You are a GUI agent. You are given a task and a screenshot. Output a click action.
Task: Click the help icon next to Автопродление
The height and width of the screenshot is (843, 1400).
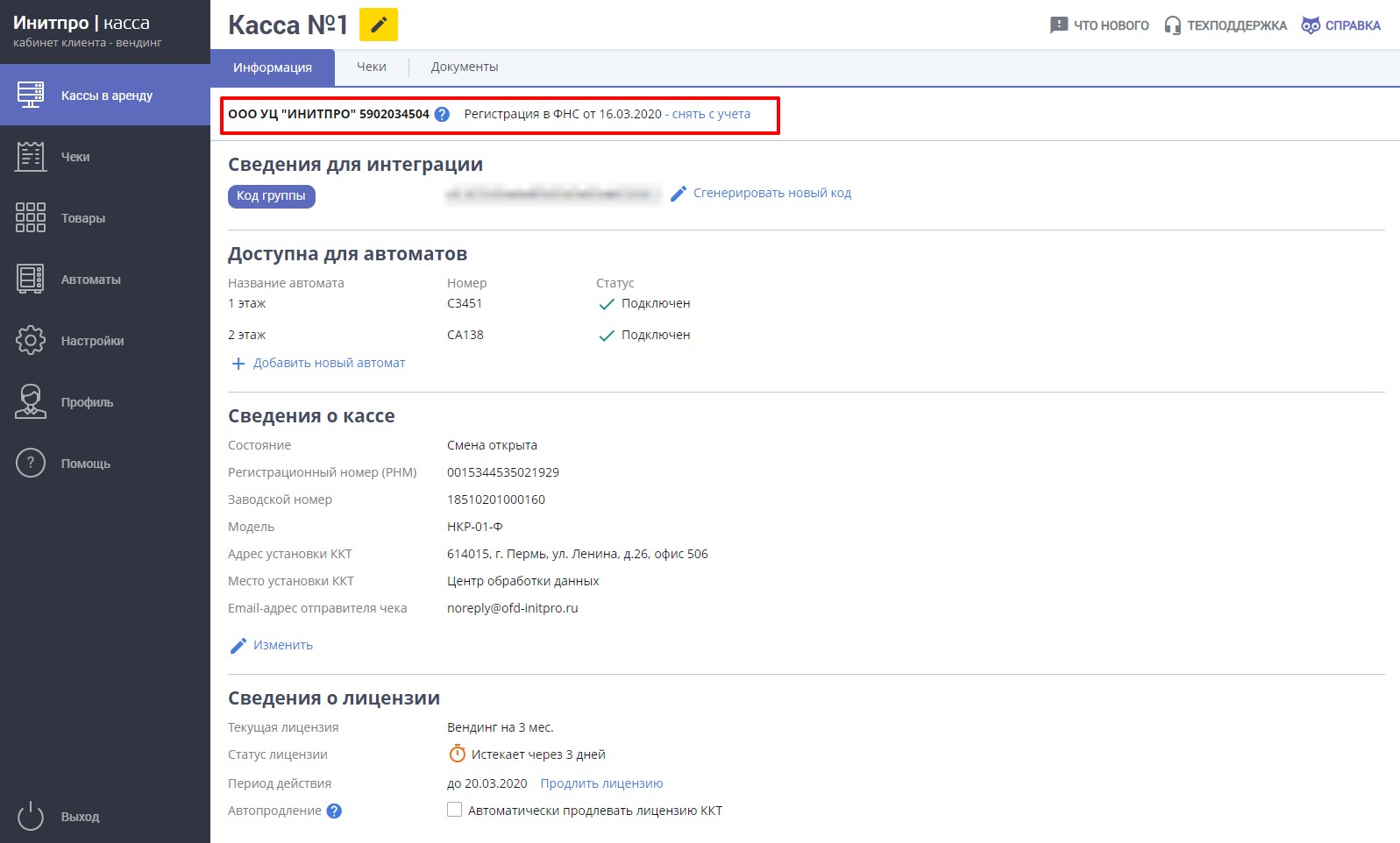334,811
